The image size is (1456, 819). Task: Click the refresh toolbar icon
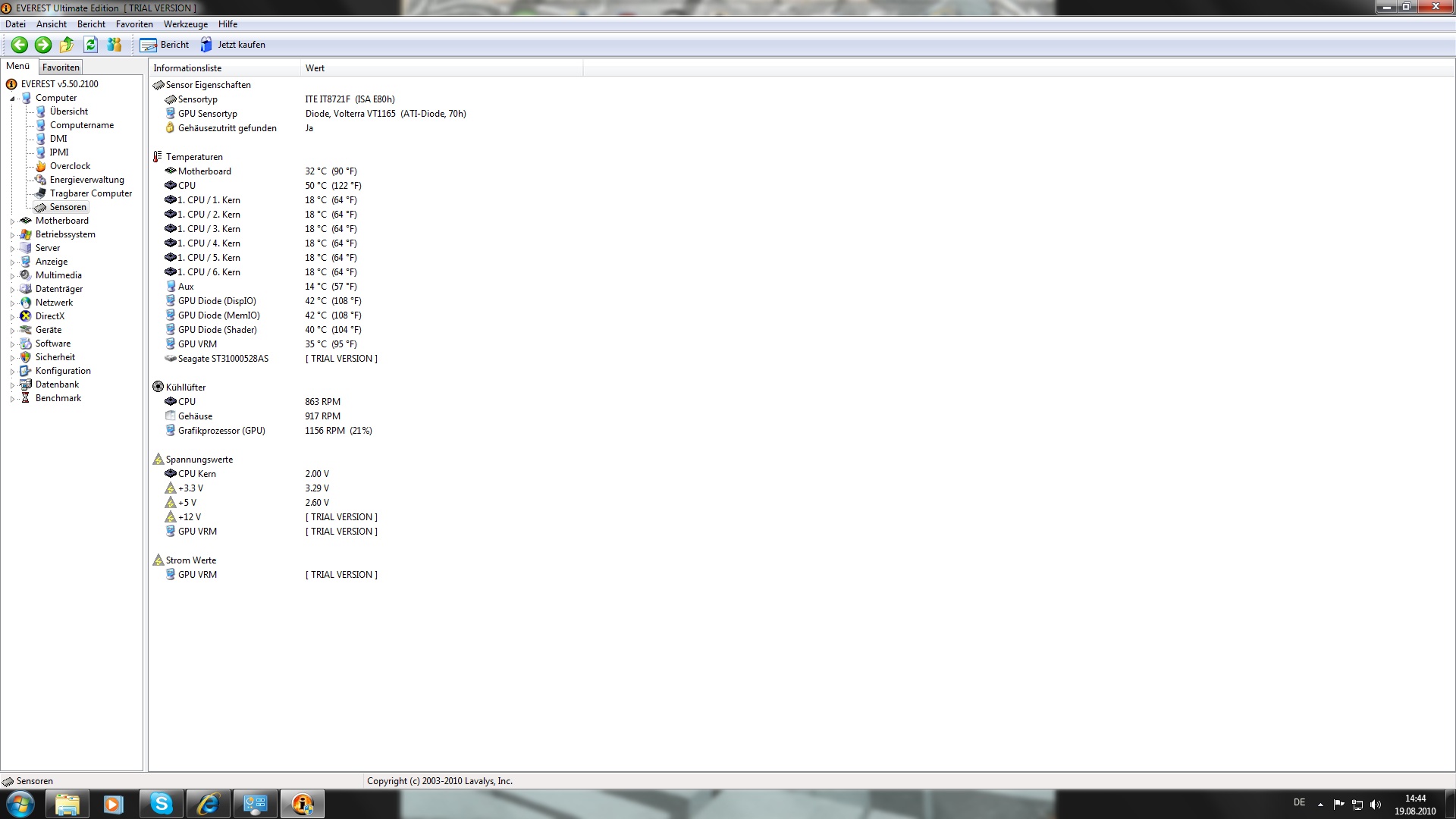coord(90,45)
